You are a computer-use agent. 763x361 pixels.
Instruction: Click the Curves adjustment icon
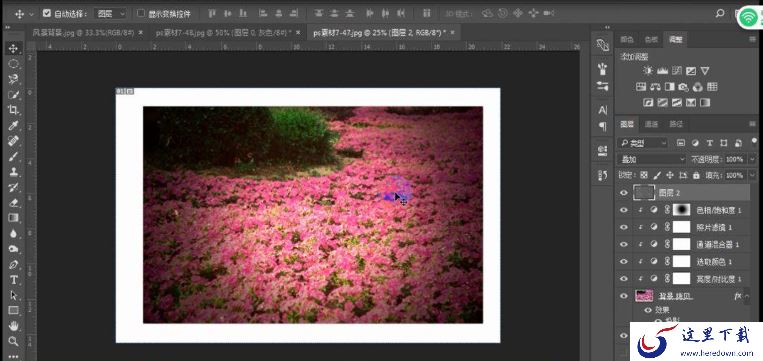click(x=676, y=71)
